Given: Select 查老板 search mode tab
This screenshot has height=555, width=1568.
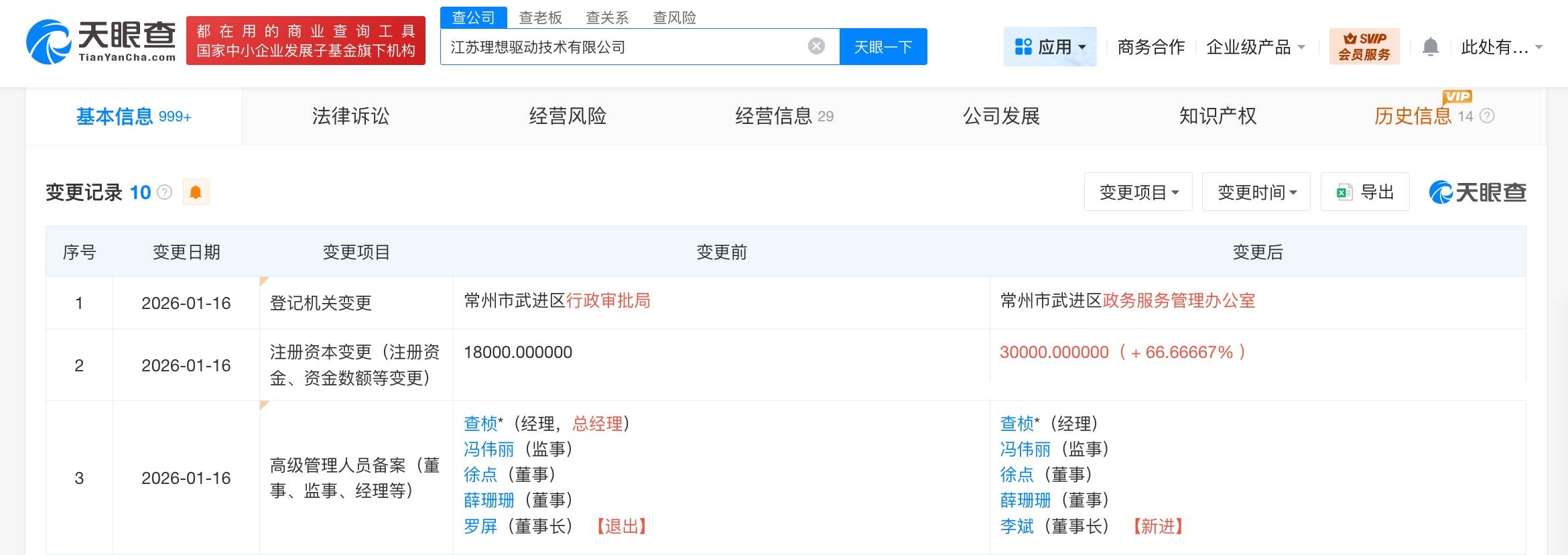Looking at the screenshot, I should pos(540,17).
